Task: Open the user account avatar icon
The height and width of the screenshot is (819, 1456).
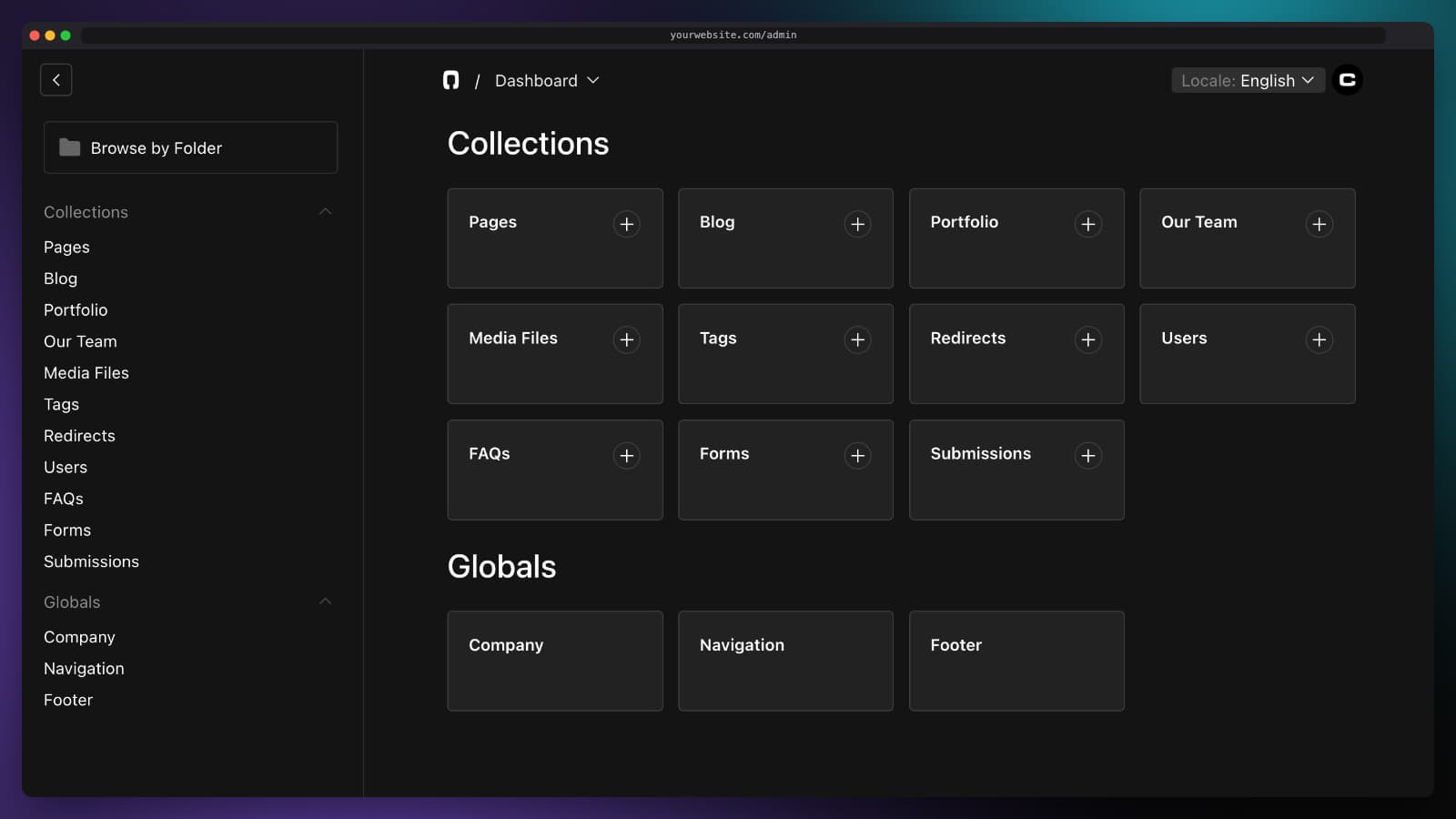Action: [x=1347, y=80]
